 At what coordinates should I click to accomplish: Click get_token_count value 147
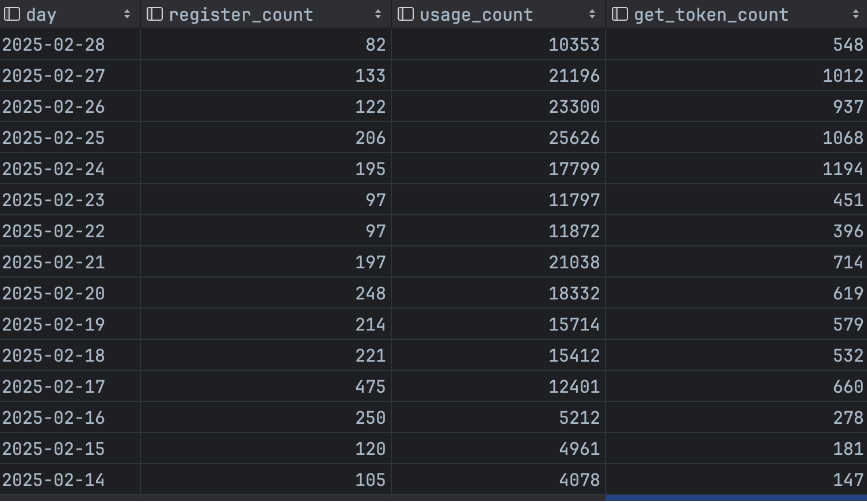click(848, 479)
